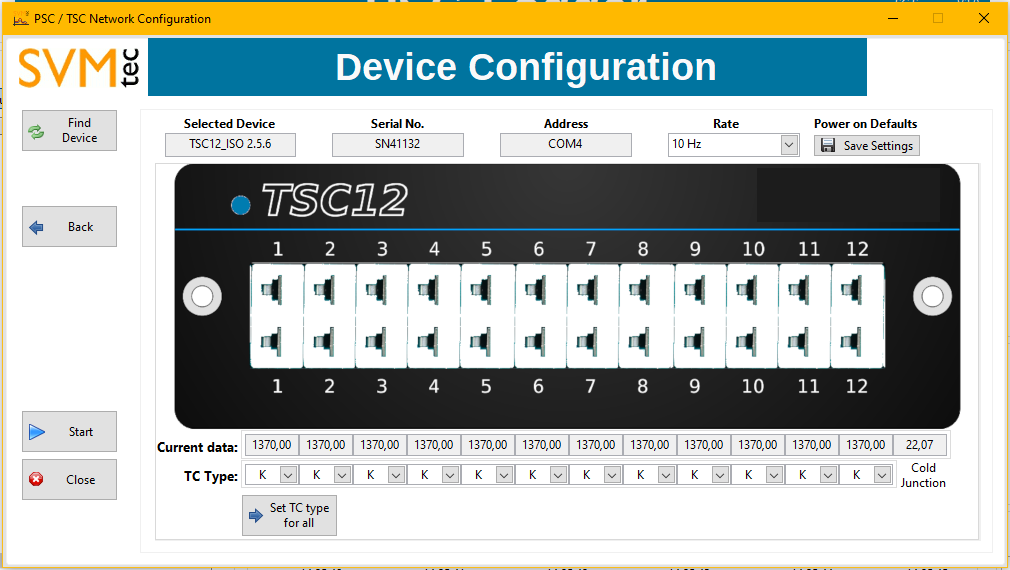Click current data field for channel 12
1010x570 pixels.
[865, 445]
